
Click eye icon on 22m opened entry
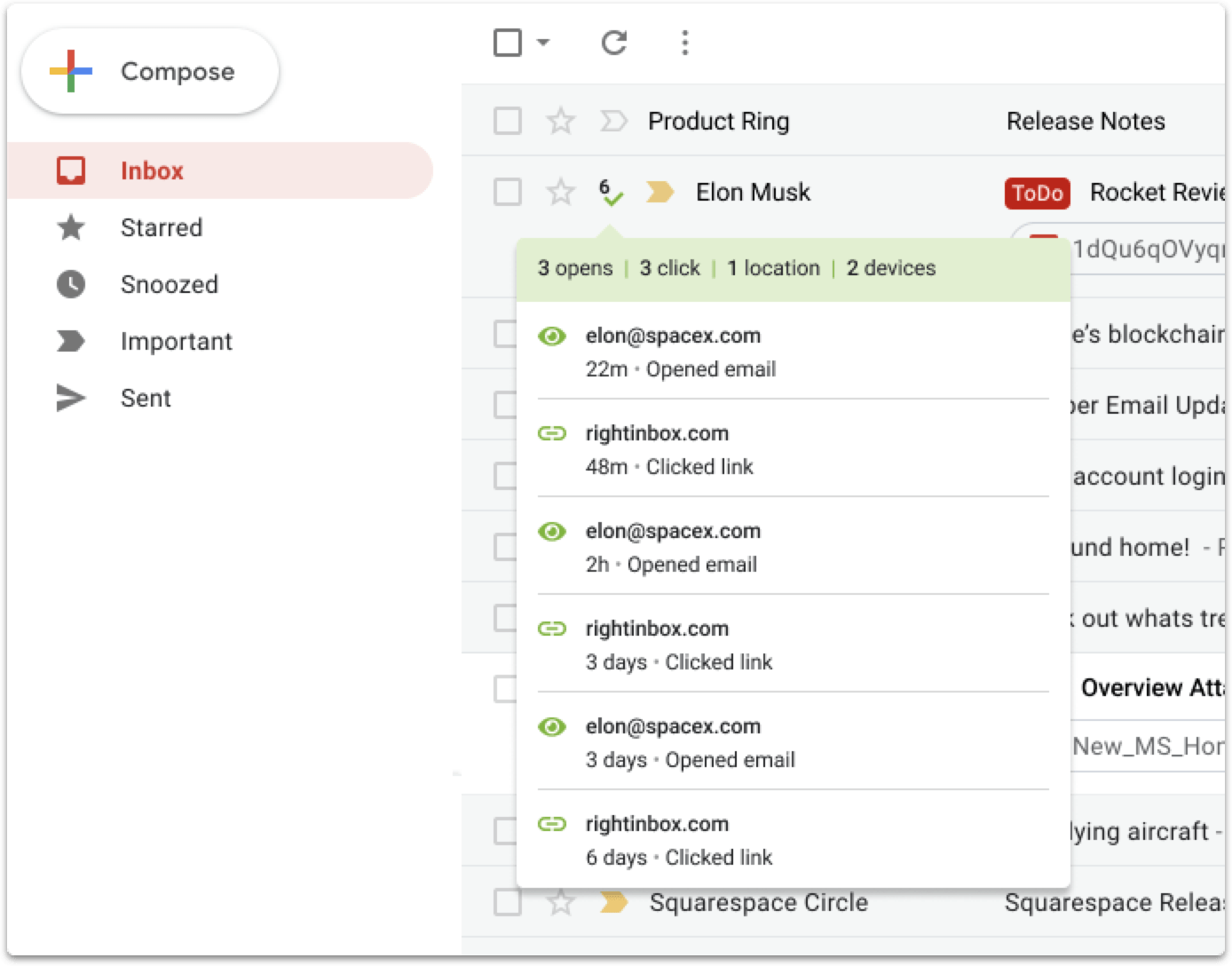[x=552, y=336]
